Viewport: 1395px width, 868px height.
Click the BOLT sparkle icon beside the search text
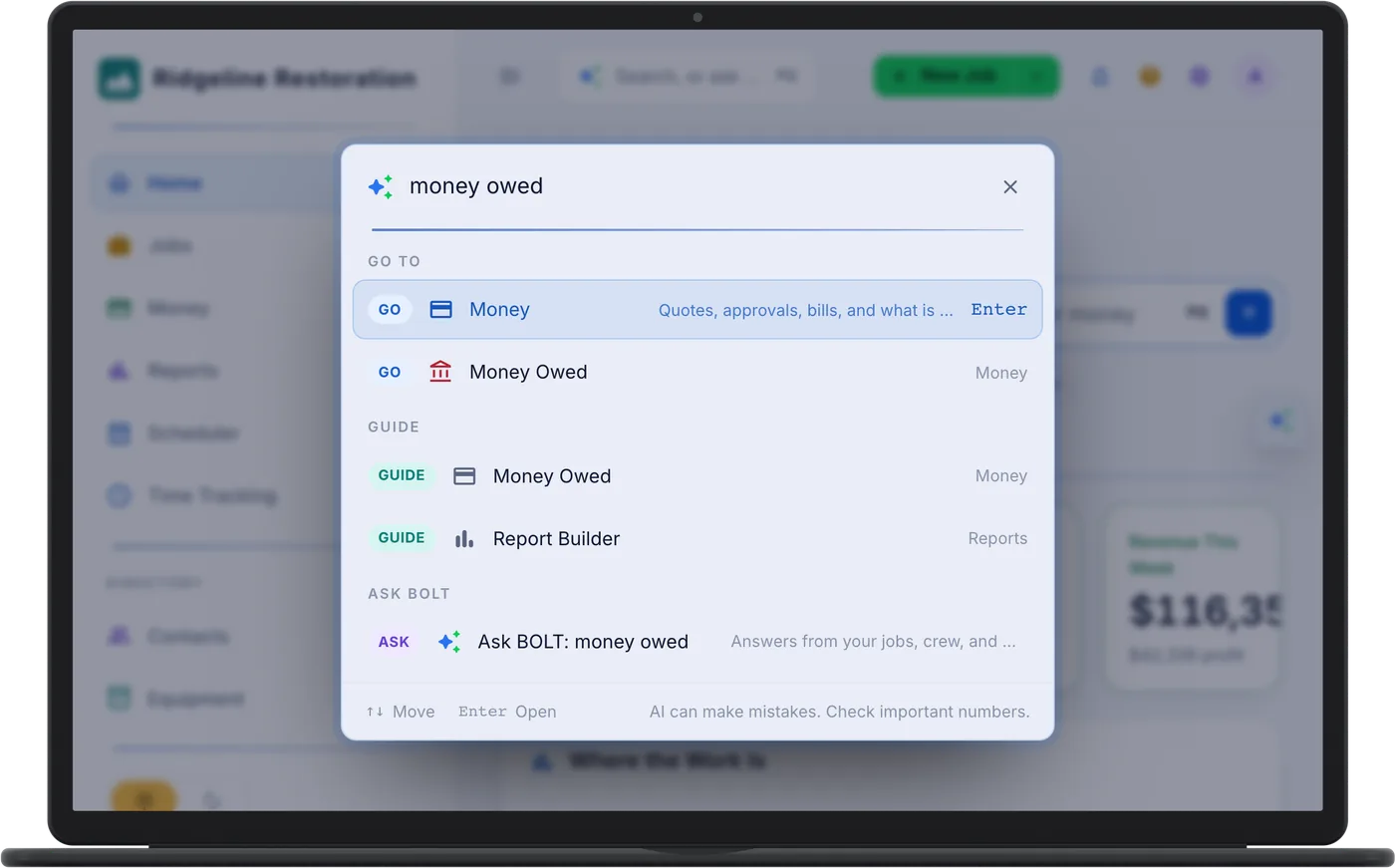pos(381,187)
